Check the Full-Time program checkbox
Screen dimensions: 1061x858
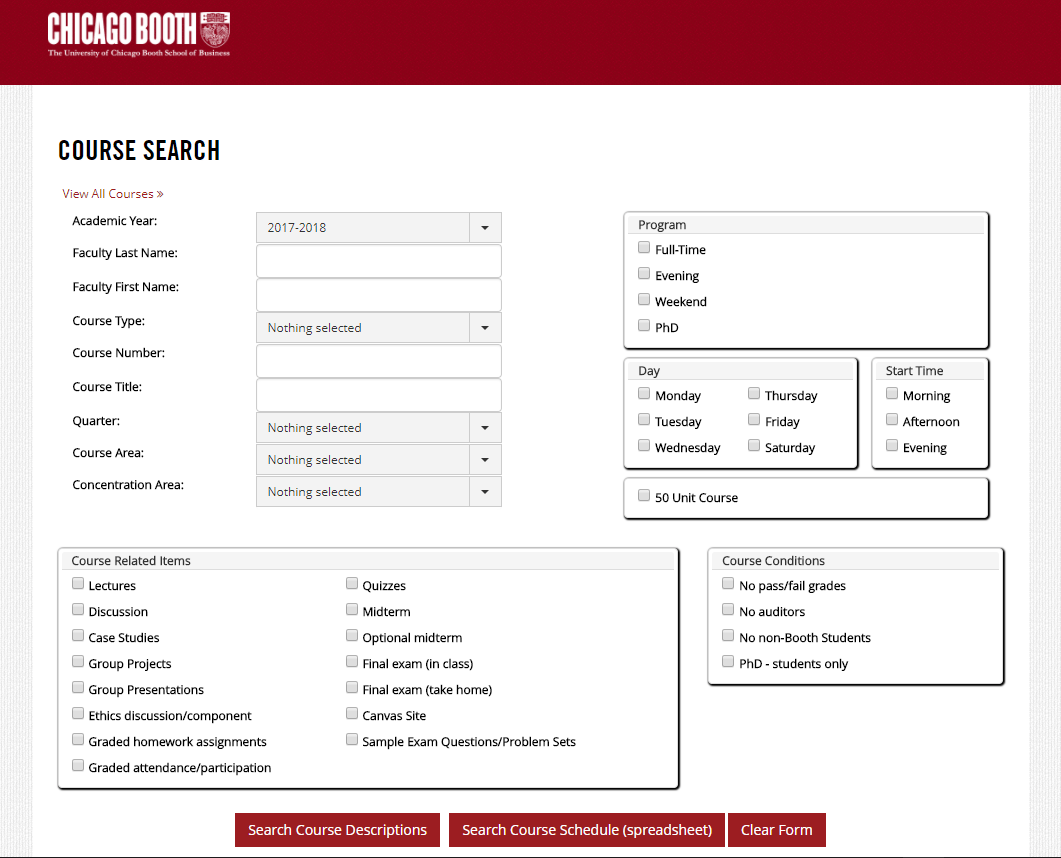click(x=644, y=248)
